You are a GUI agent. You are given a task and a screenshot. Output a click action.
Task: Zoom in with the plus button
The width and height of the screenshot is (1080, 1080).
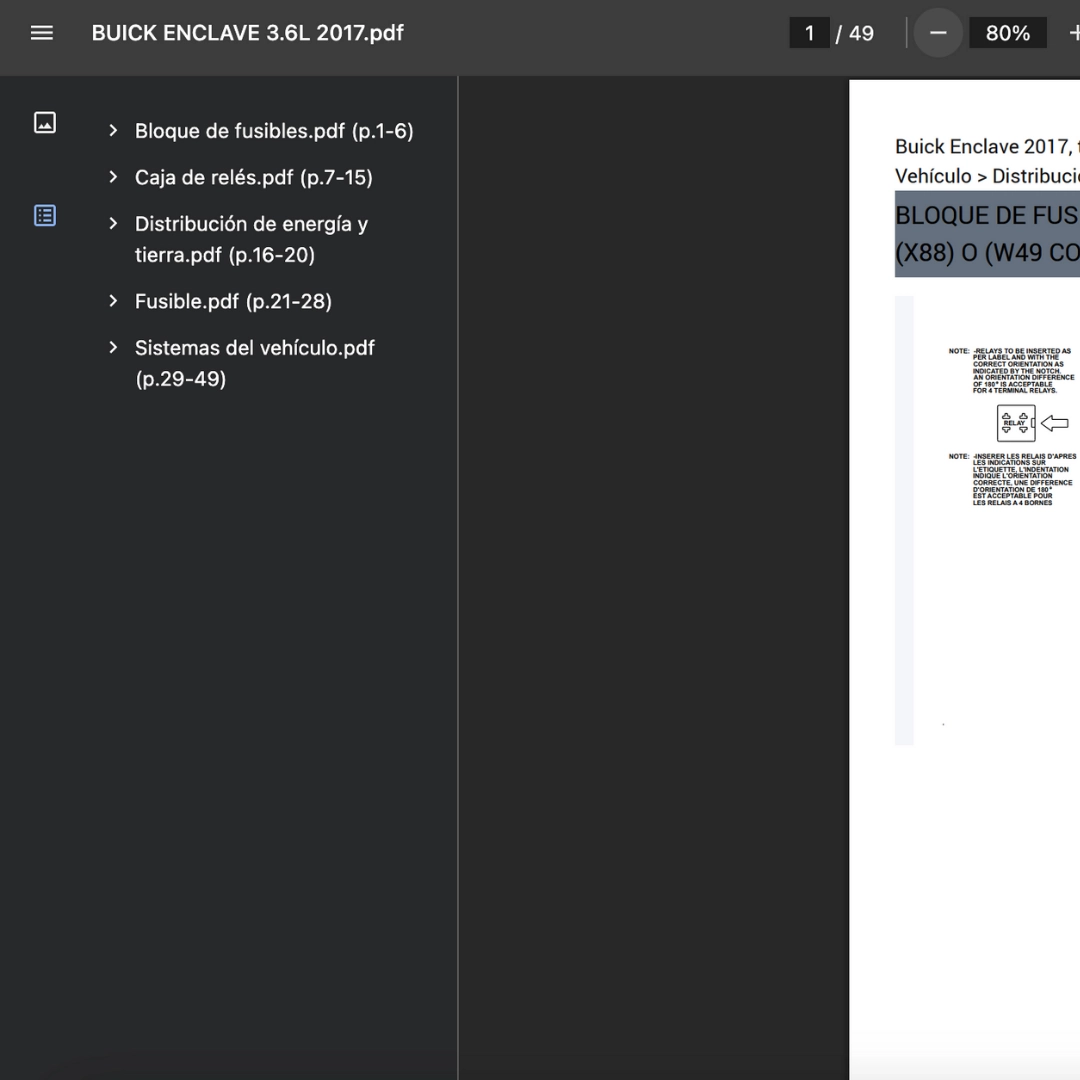1073,33
